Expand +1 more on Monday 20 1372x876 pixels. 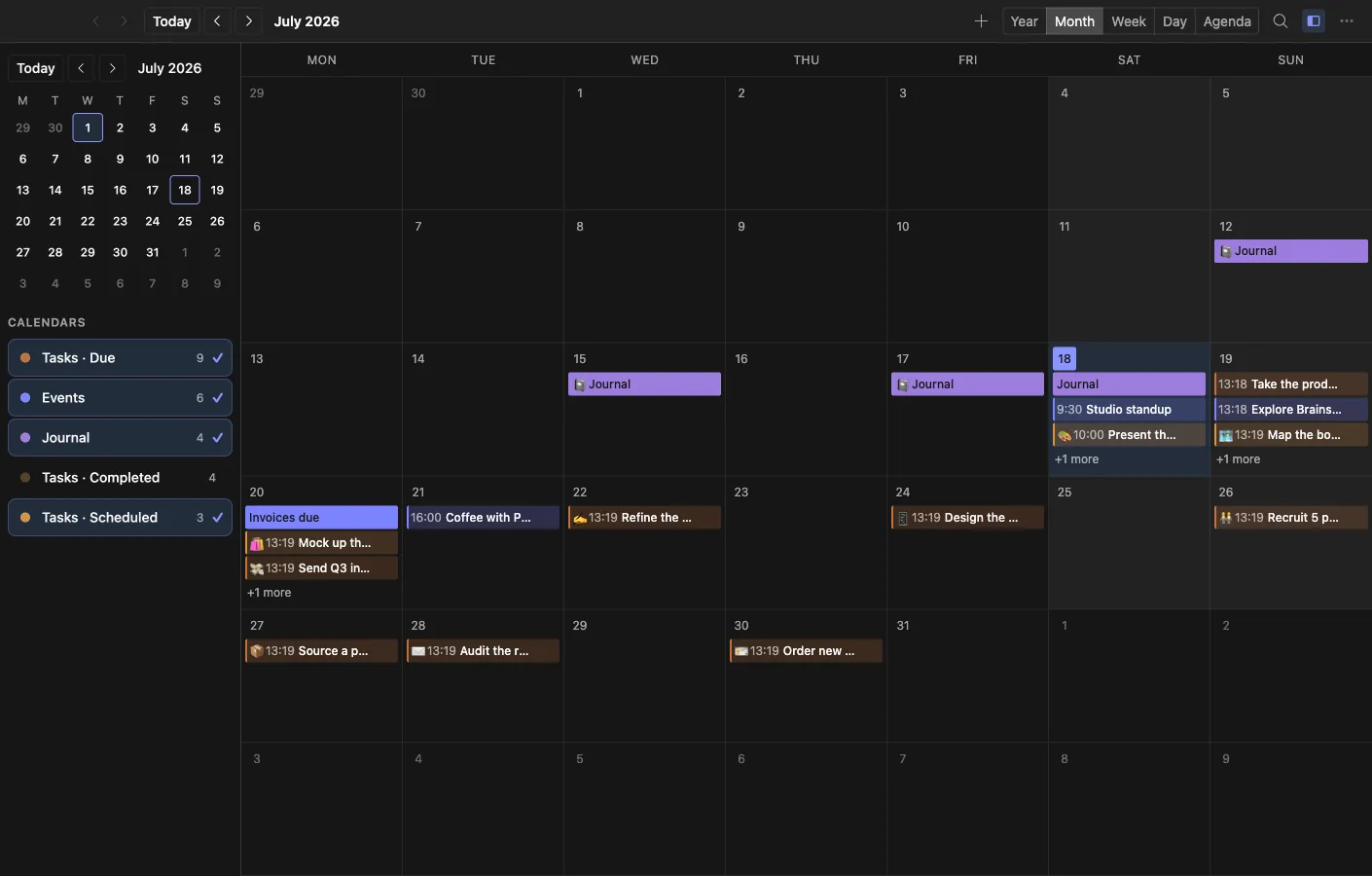point(269,593)
